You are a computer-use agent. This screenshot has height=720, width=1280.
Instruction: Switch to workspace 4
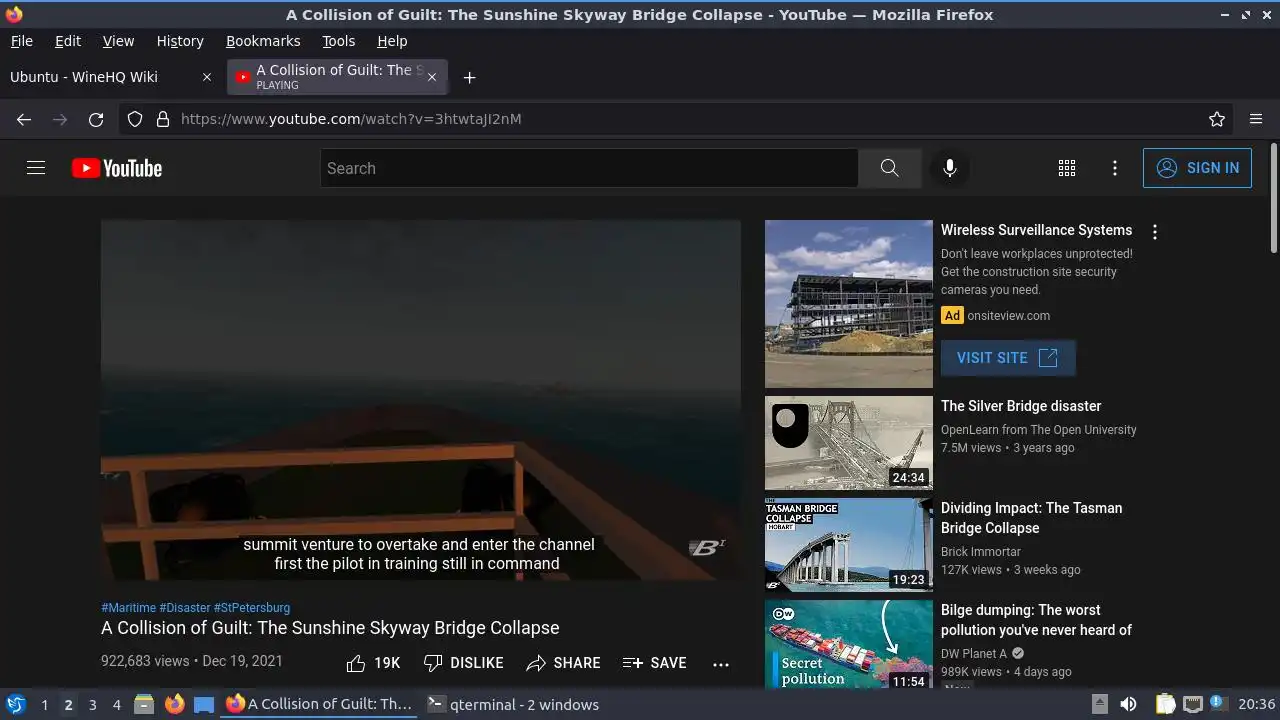point(116,705)
